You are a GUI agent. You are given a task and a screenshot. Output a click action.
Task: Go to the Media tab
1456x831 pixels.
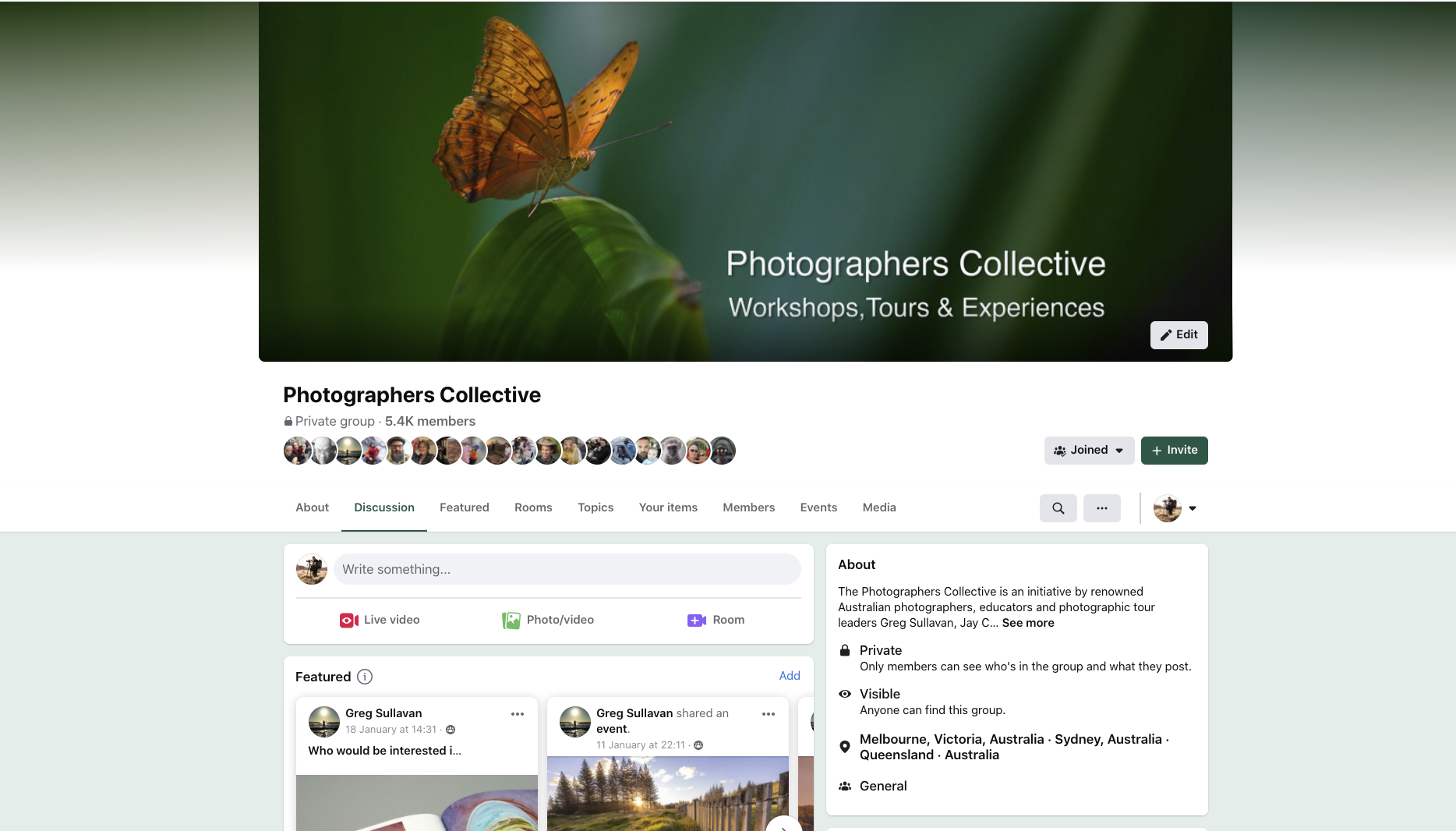pos(878,507)
